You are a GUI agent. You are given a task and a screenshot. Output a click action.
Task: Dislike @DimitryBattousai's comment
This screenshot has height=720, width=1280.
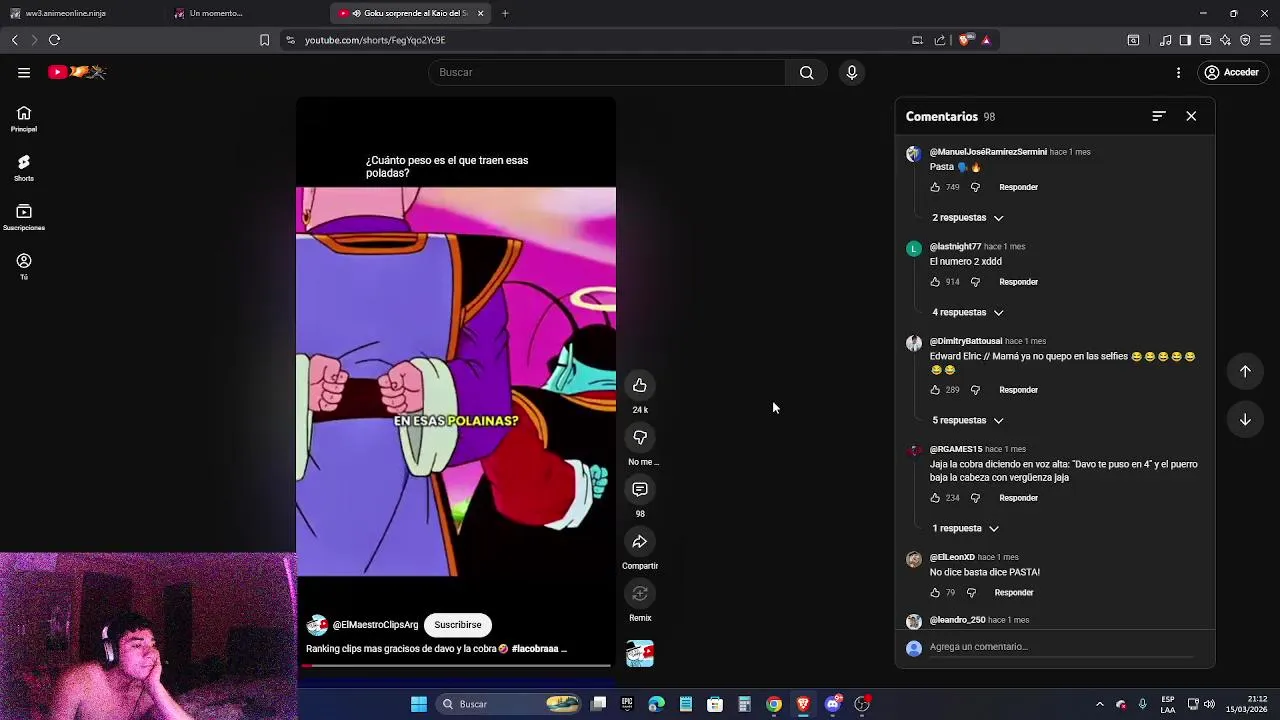975,391
